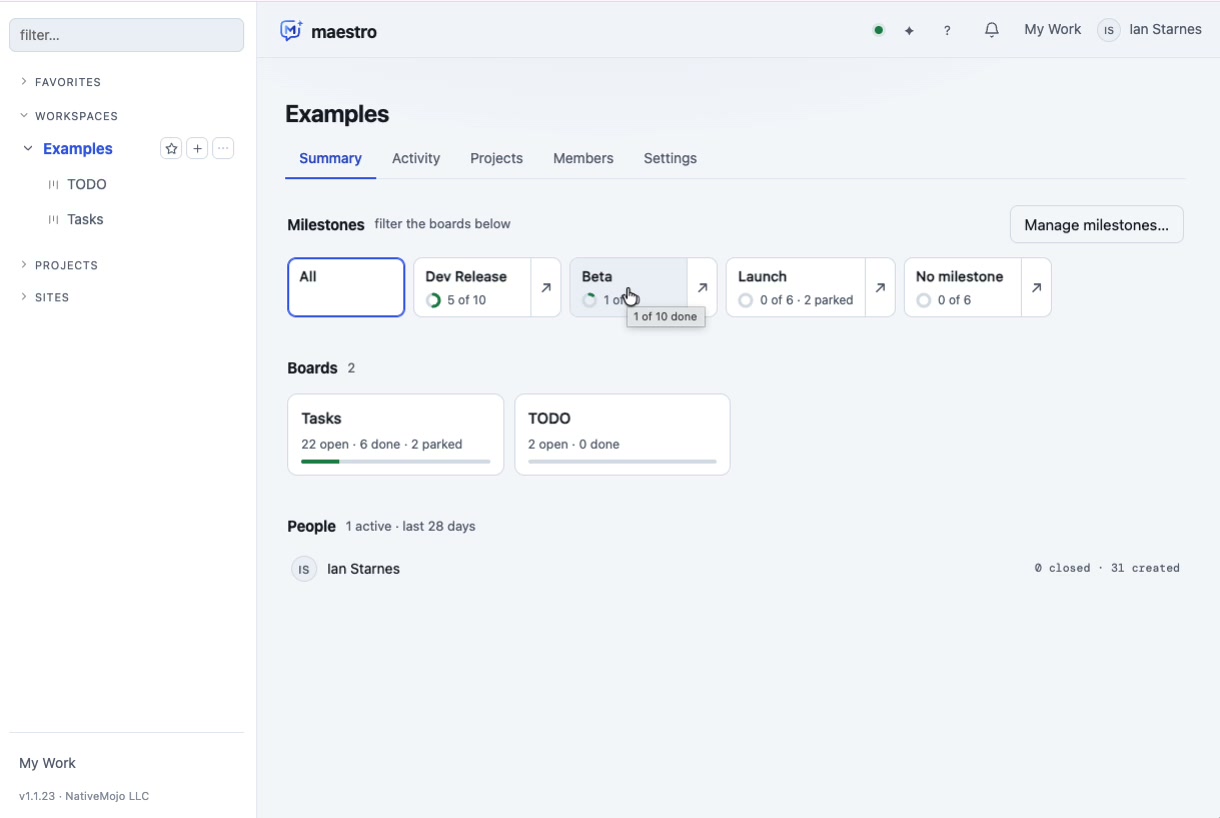
Task: Open Examples workspace more options menu
Action: (x=224, y=149)
